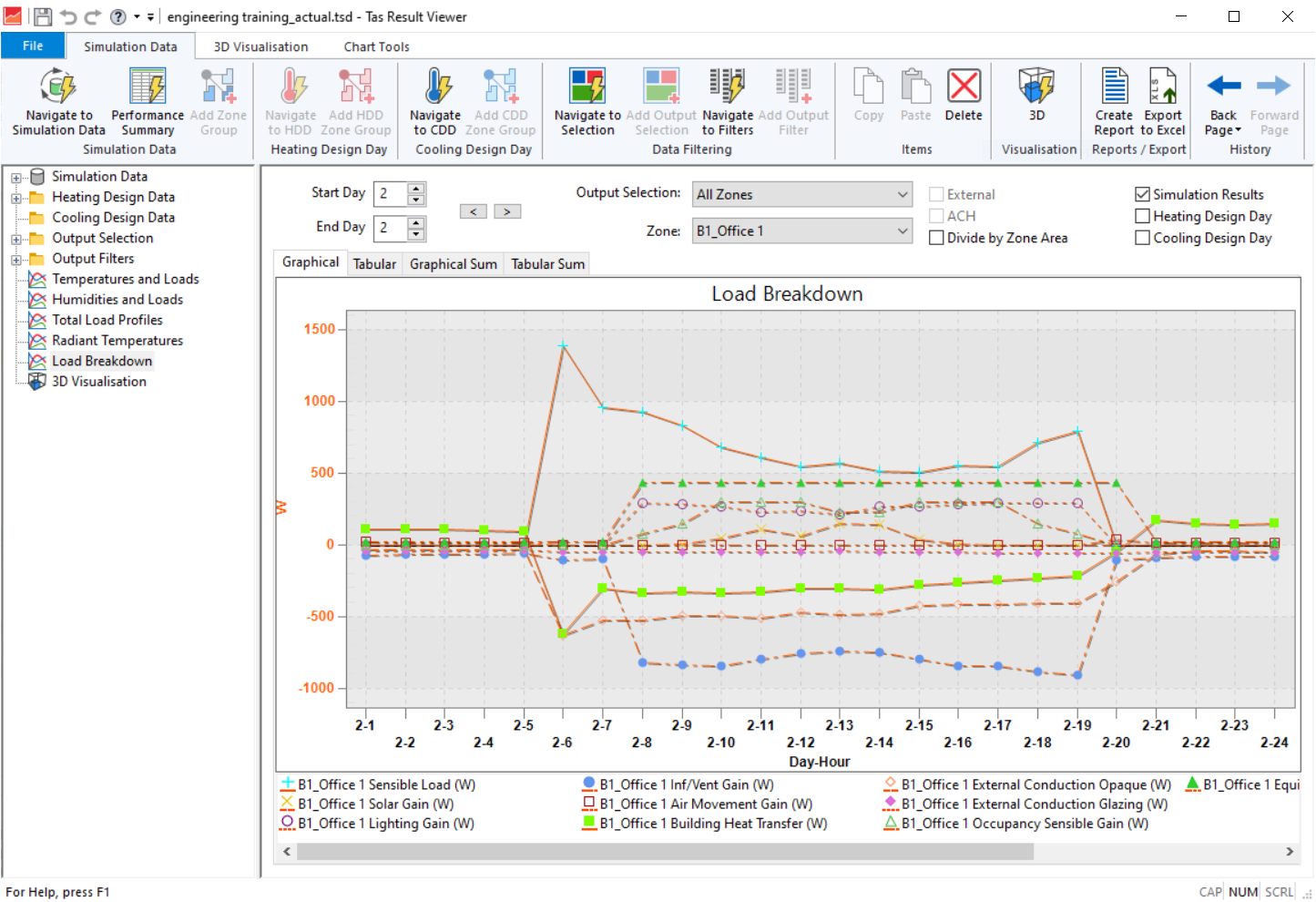The image size is (1316, 902).
Task: Click the Create Report icon
Action: point(1114,88)
